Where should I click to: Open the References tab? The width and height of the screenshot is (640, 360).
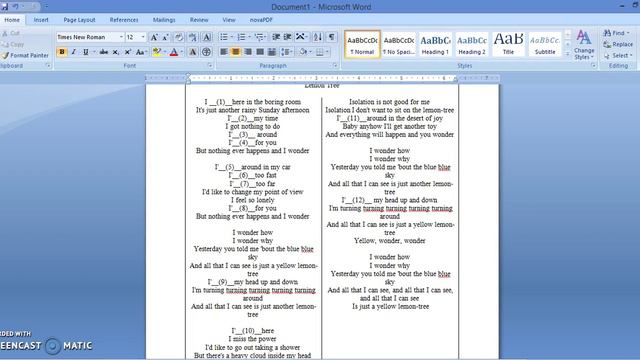pos(124,20)
